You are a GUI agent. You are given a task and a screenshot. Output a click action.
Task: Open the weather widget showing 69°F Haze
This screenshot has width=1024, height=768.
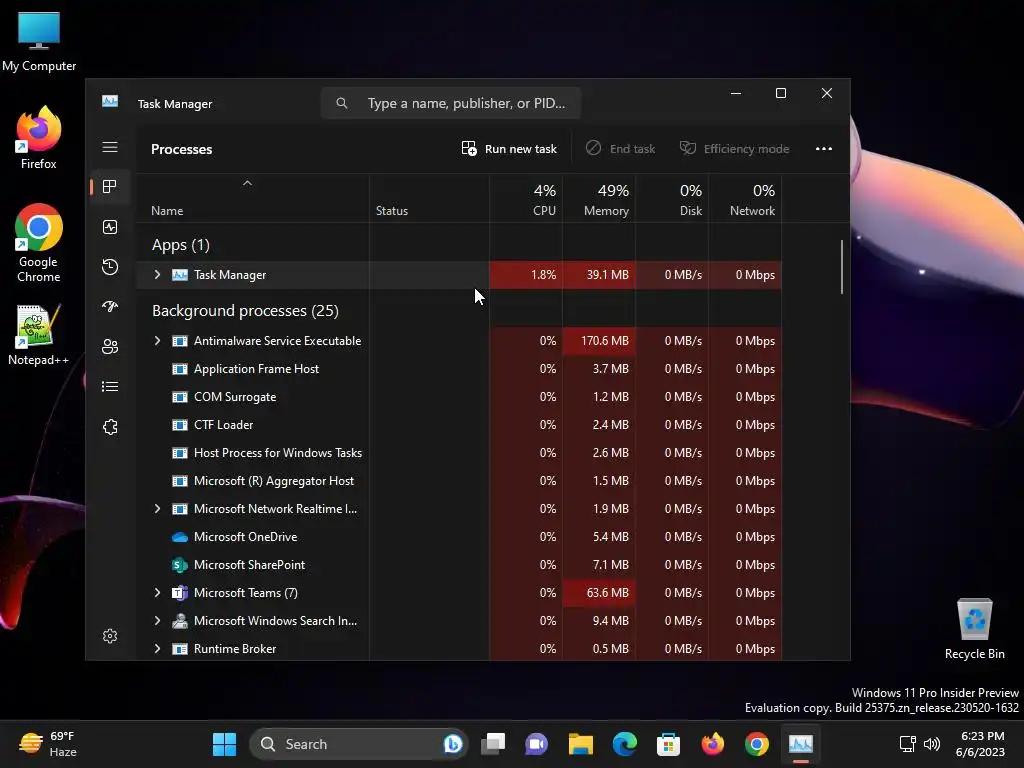(x=48, y=744)
